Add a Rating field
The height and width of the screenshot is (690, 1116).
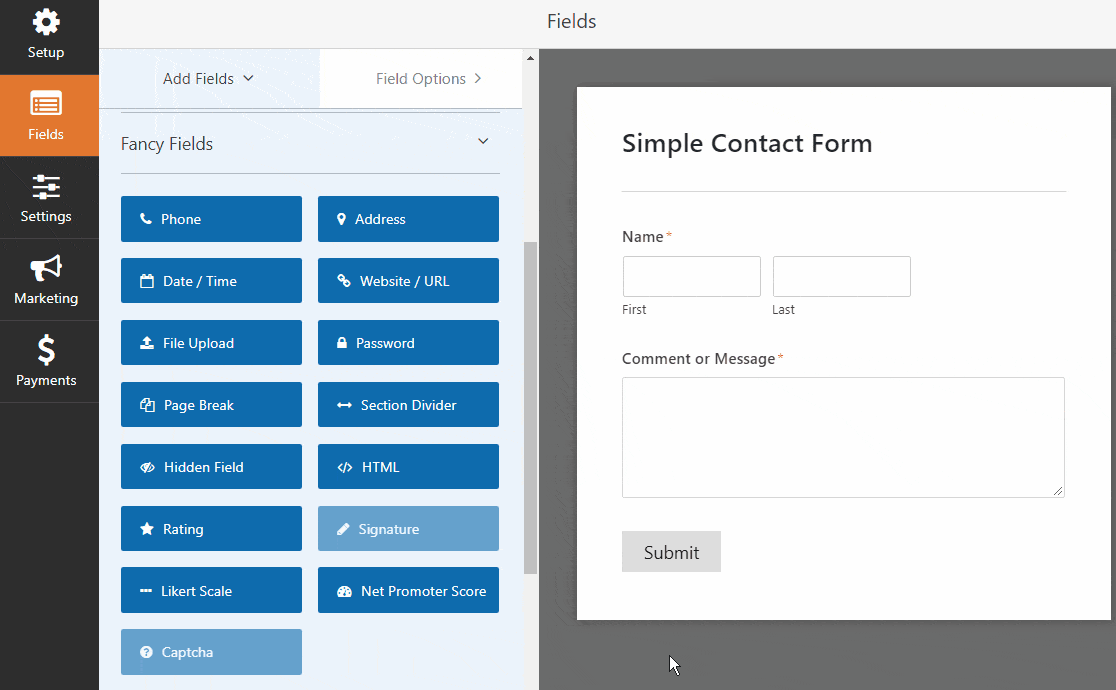211,529
